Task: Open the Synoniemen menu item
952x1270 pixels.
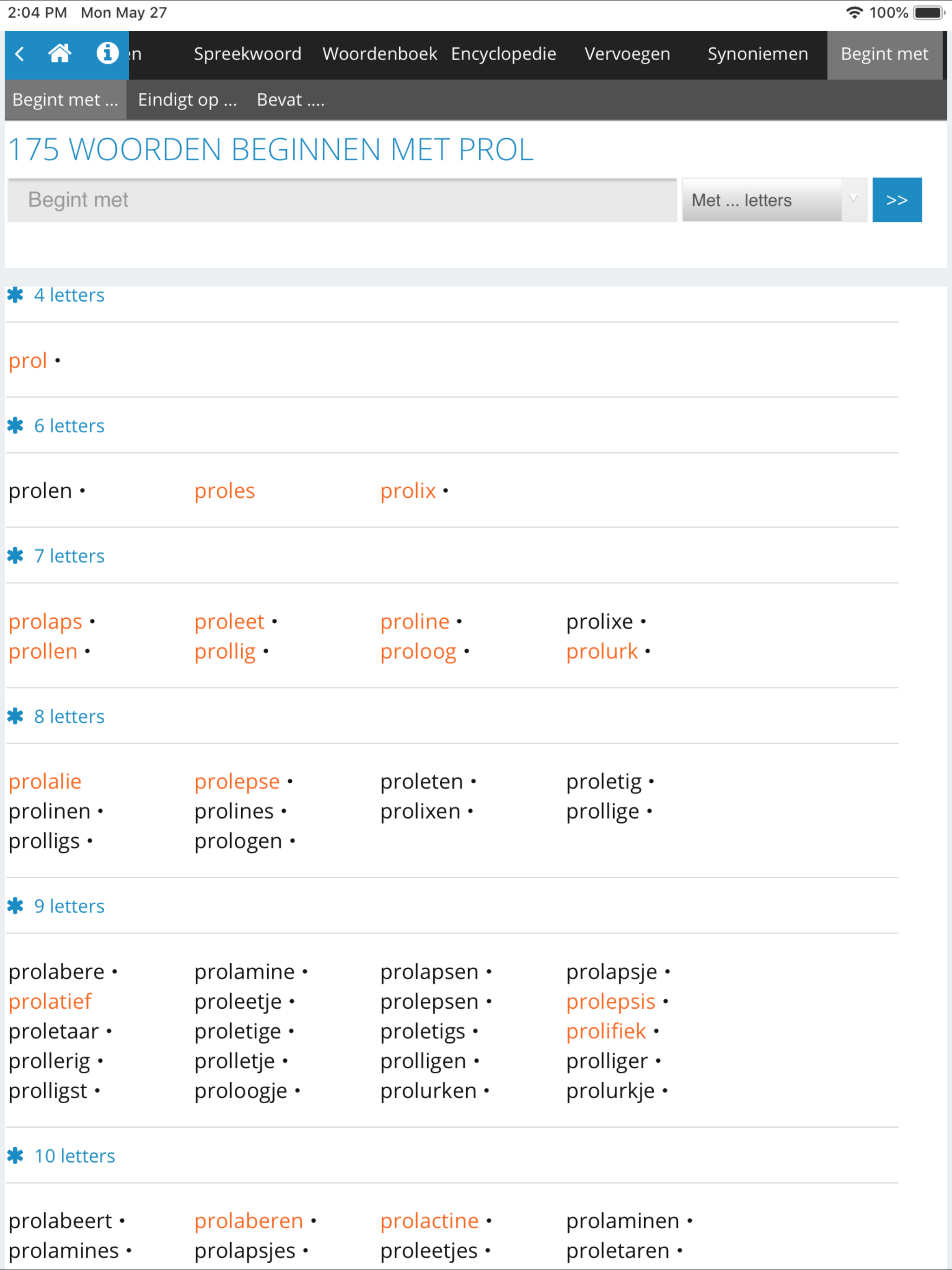Action: pos(757,54)
